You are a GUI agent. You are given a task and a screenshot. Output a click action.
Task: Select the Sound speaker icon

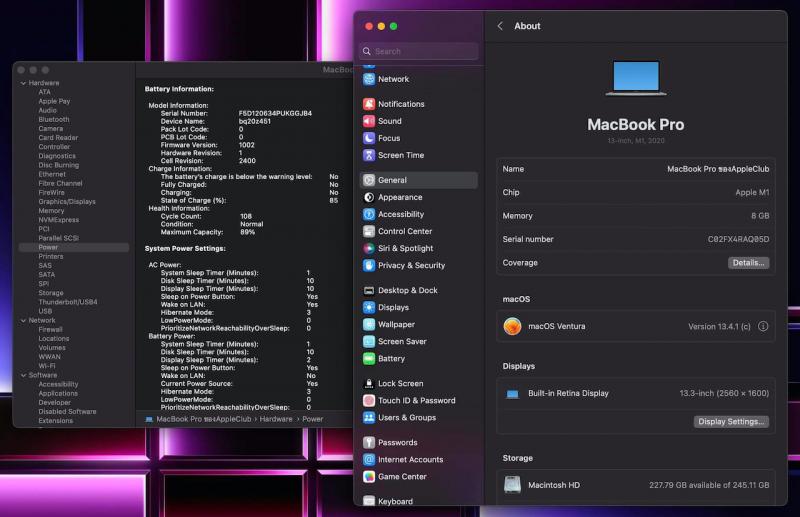click(x=369, y=121)
